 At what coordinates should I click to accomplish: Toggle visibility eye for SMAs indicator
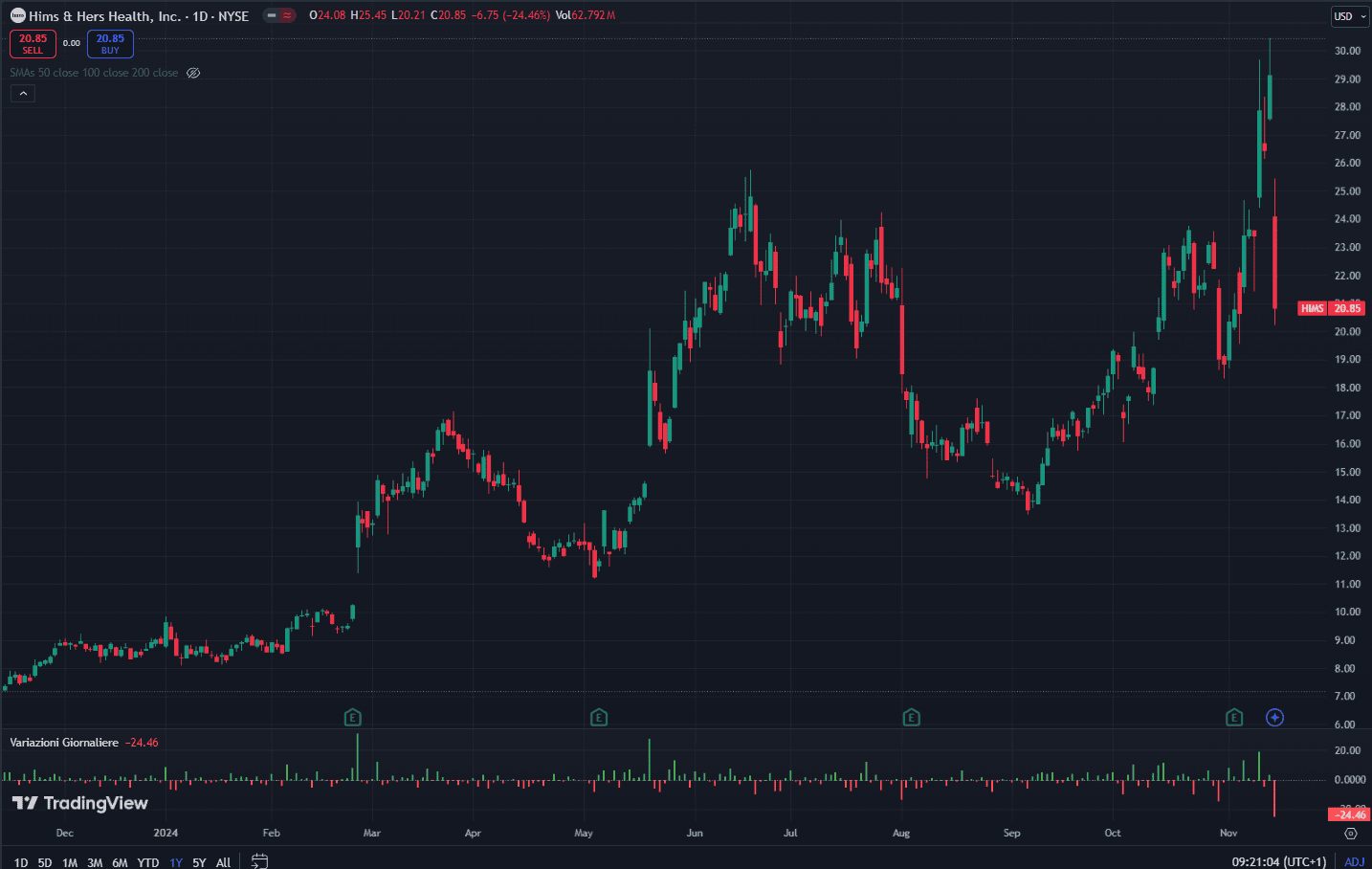[x=193, y=73]
